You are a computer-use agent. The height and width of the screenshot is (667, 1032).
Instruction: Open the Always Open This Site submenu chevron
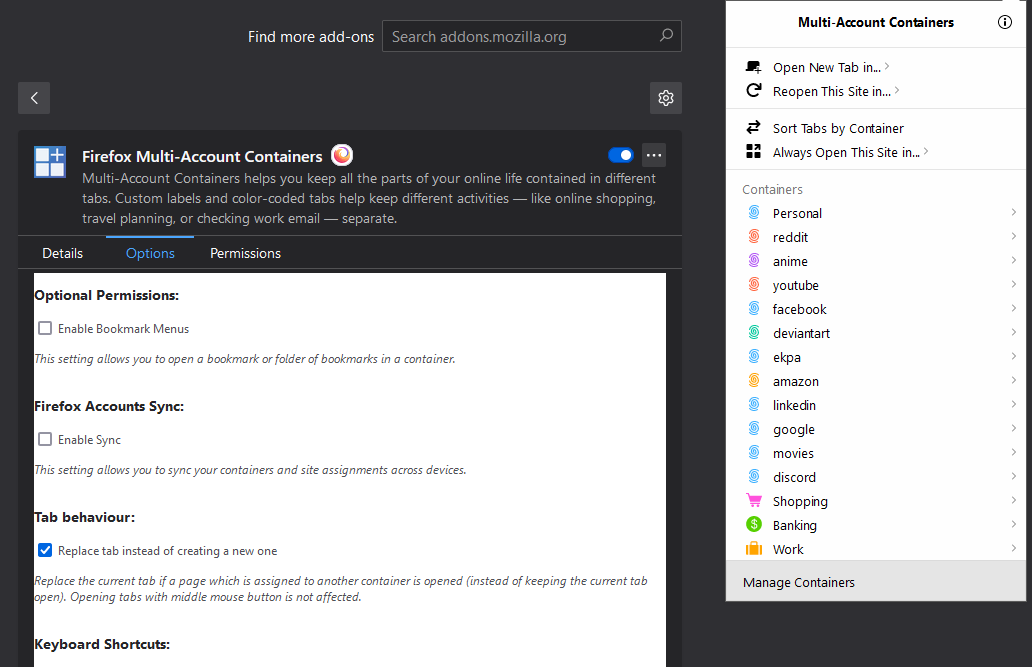(x=926, y=151)
